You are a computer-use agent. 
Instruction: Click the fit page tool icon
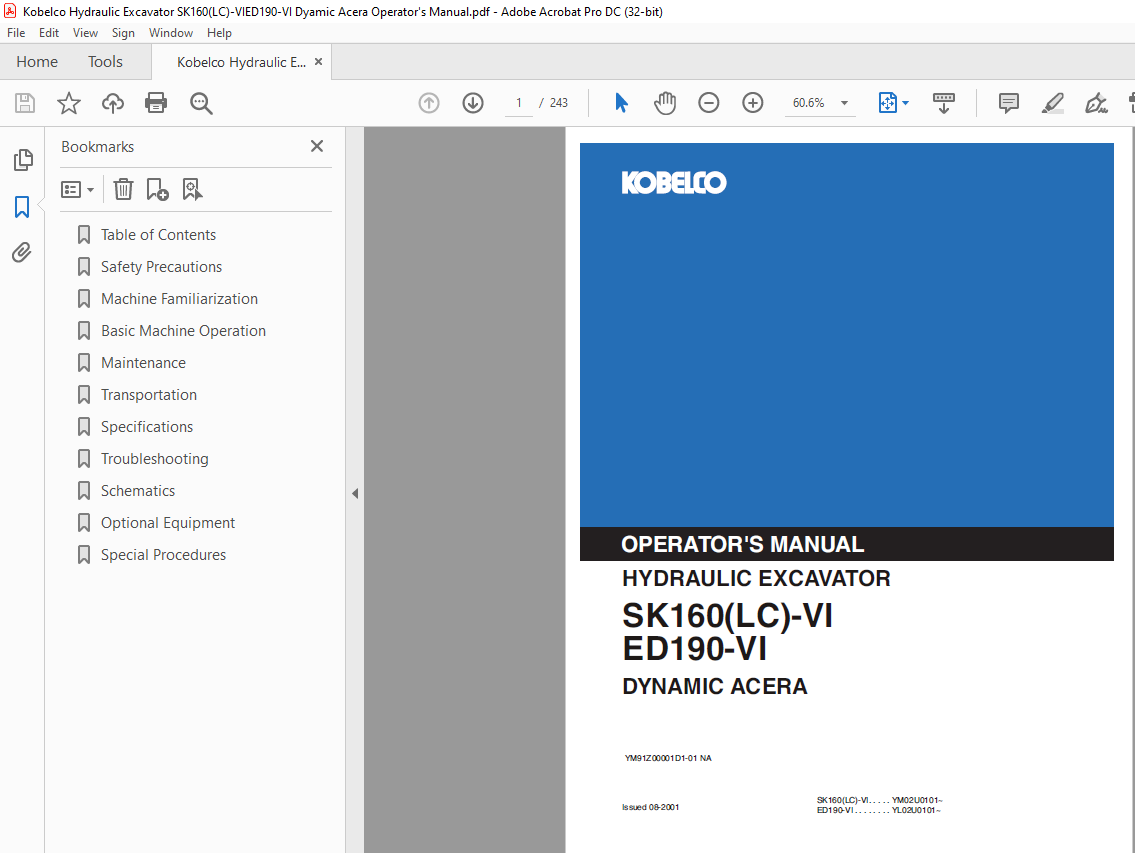(887, 103)
